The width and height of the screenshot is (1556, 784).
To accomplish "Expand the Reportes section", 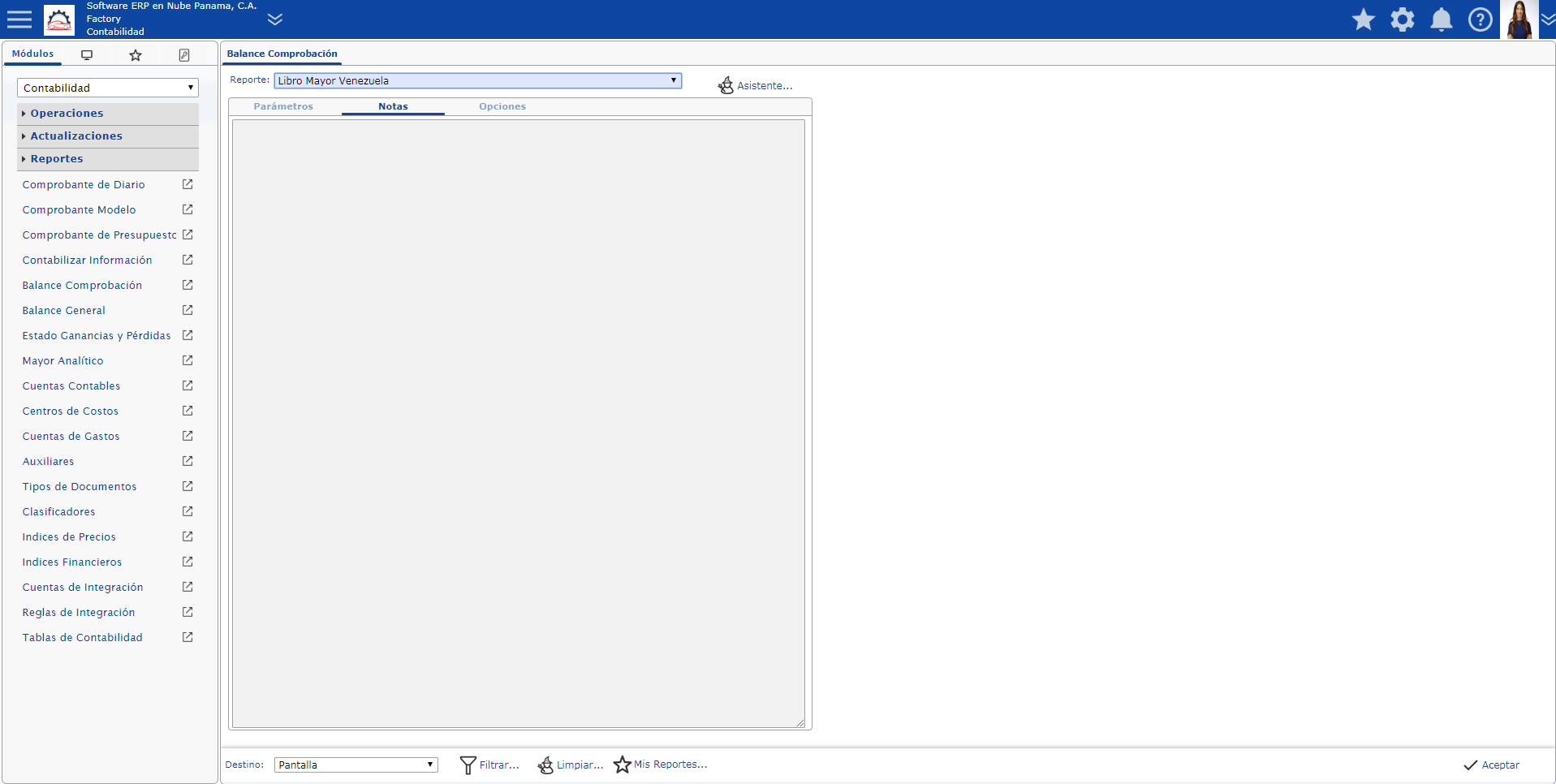I will point(108,159).
